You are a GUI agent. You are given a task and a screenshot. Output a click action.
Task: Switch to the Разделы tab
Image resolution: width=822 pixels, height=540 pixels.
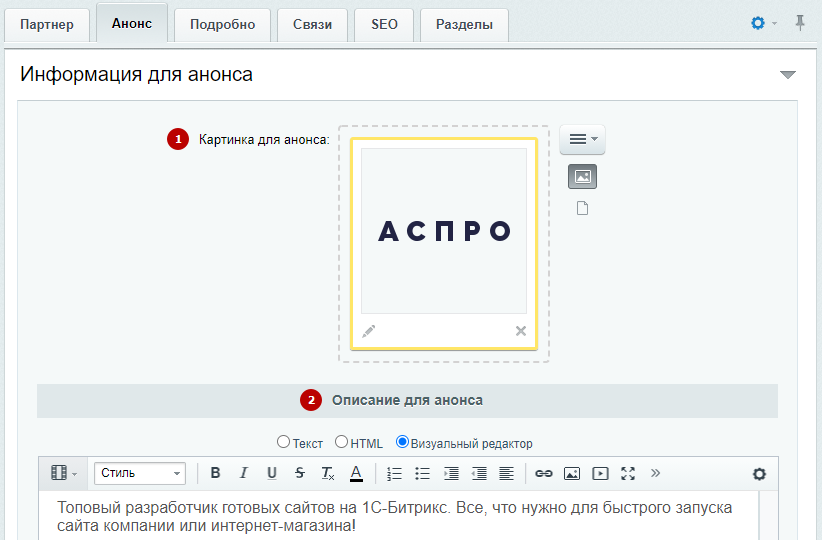pos(464,25)
